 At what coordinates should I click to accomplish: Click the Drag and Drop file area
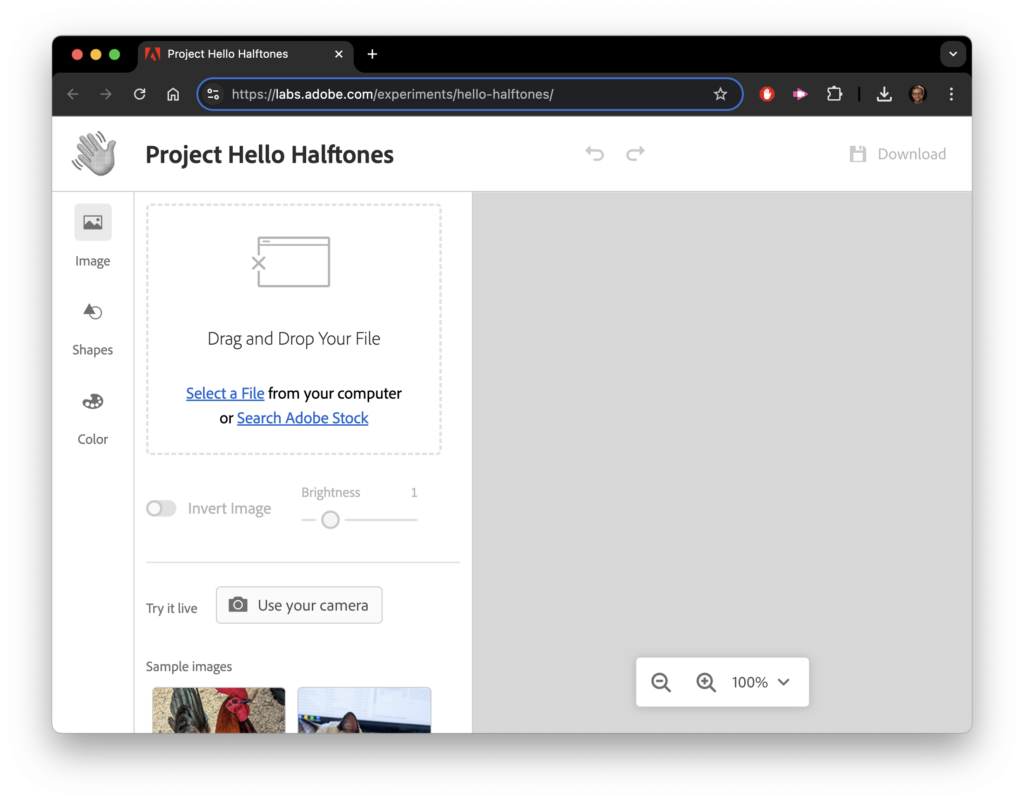[x=294, y=329]
